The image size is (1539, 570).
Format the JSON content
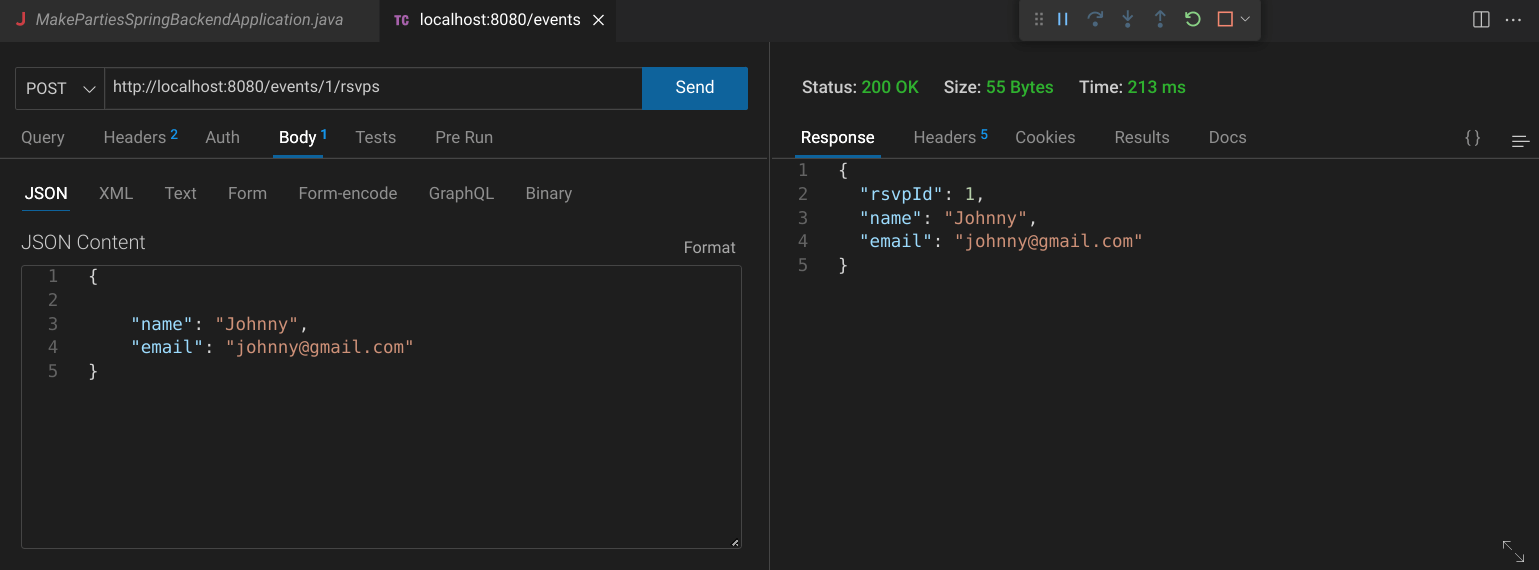coord(710,247)
